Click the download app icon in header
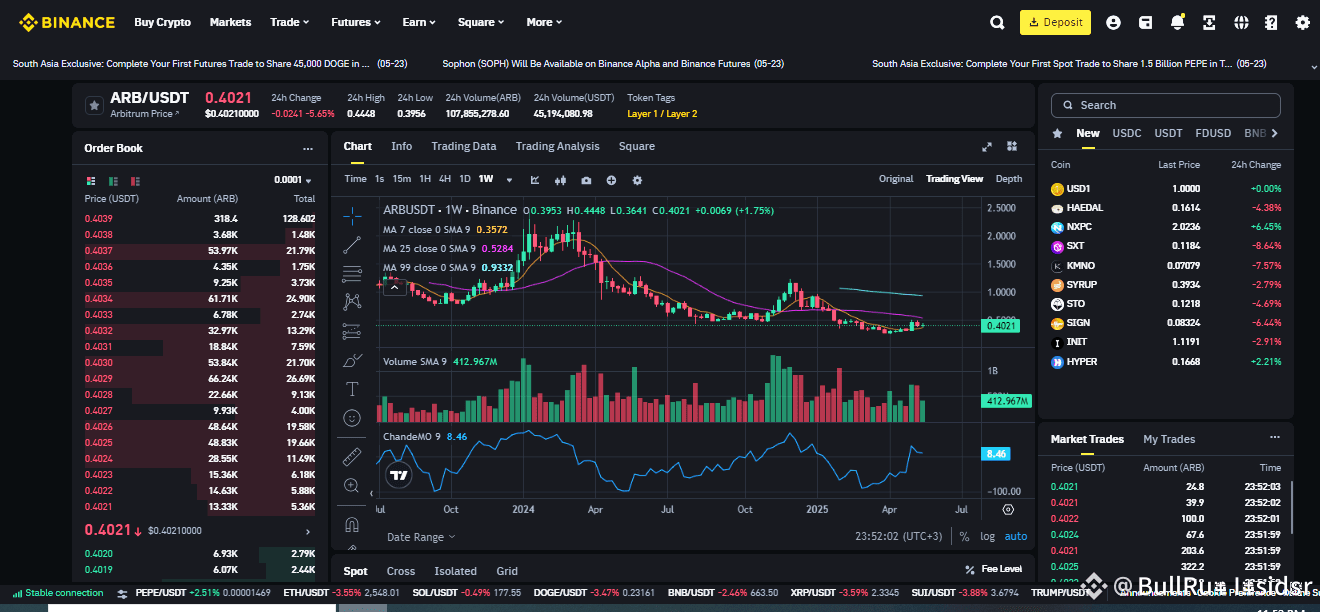Viewport: 1320px width, 612px height. click(1209, 22)
